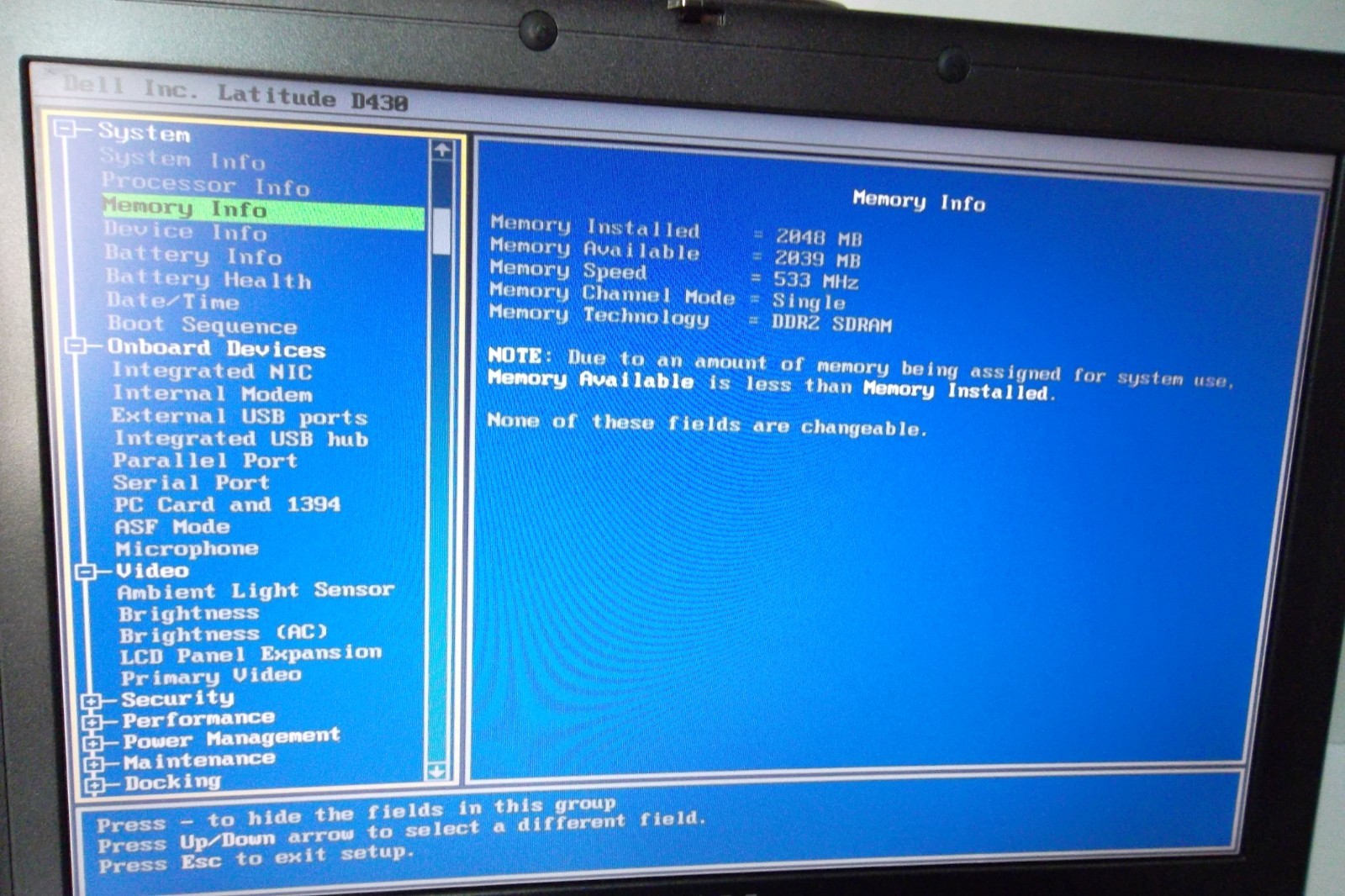This screenshot has height=896, width=1345.
Task: Click the Dell Inc. Latitude D430 title
Action: [x=235, y=94]
